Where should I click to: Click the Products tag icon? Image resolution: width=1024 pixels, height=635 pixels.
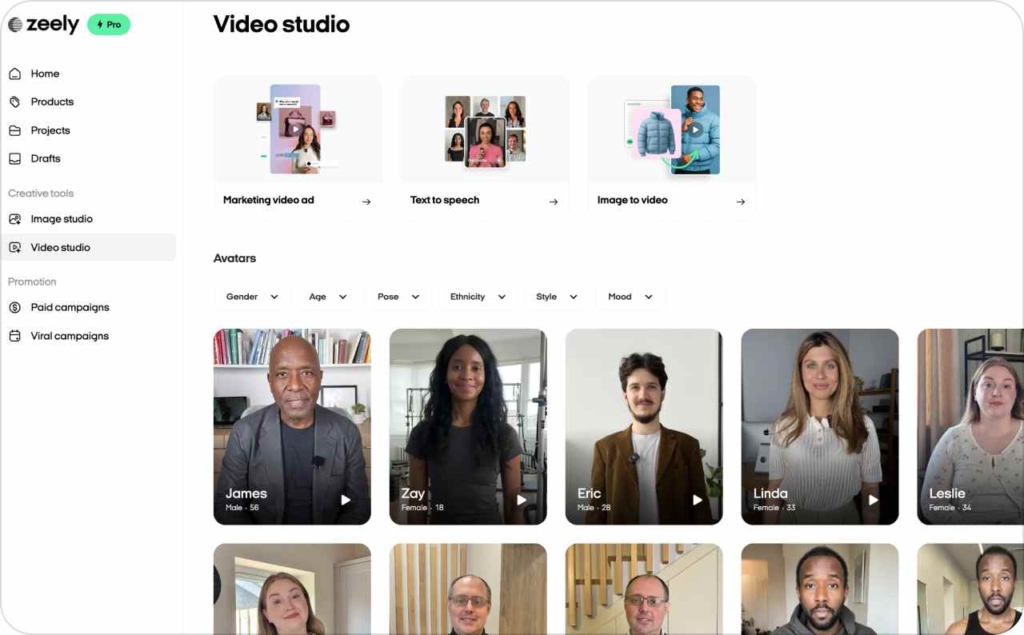15,102
